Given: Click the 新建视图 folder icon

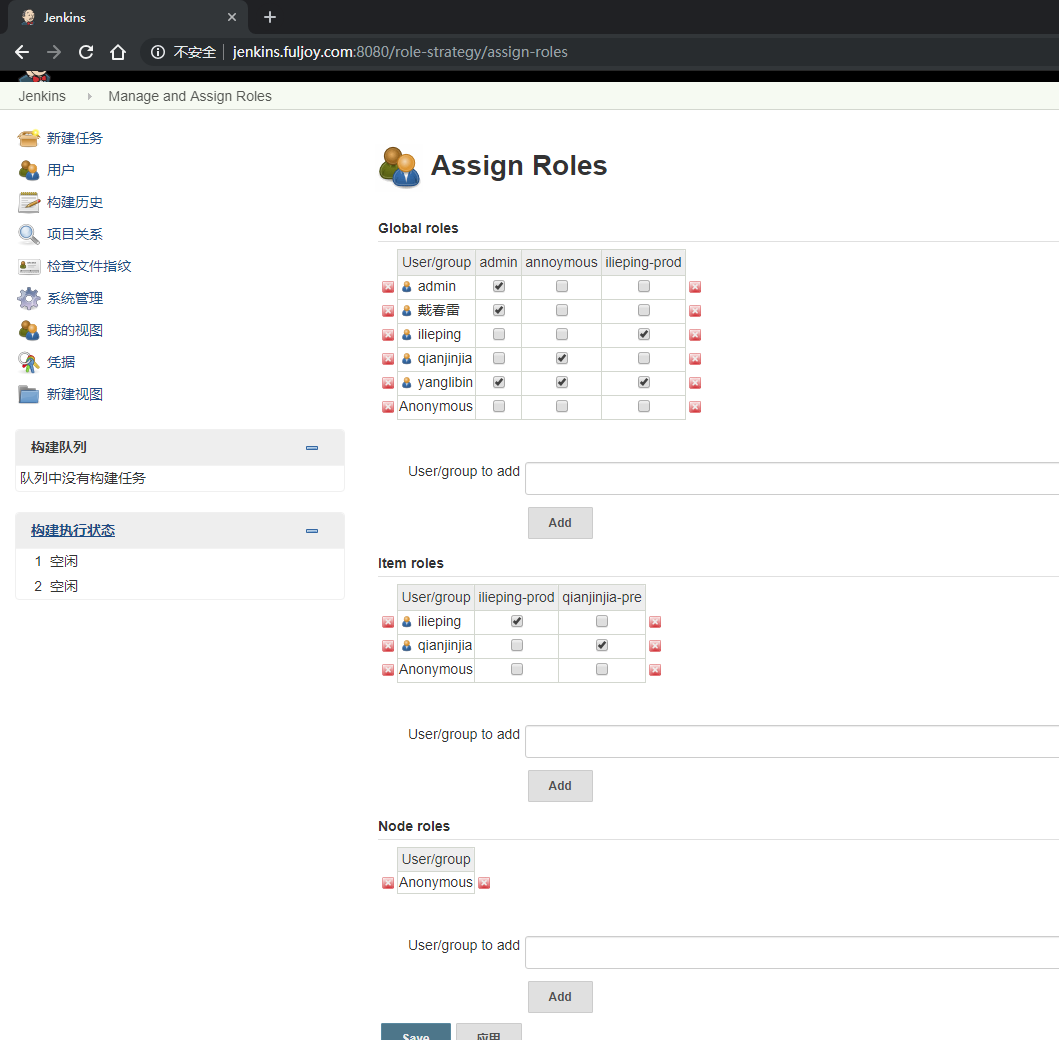Looking at the screenshot, I should [28, 394].
